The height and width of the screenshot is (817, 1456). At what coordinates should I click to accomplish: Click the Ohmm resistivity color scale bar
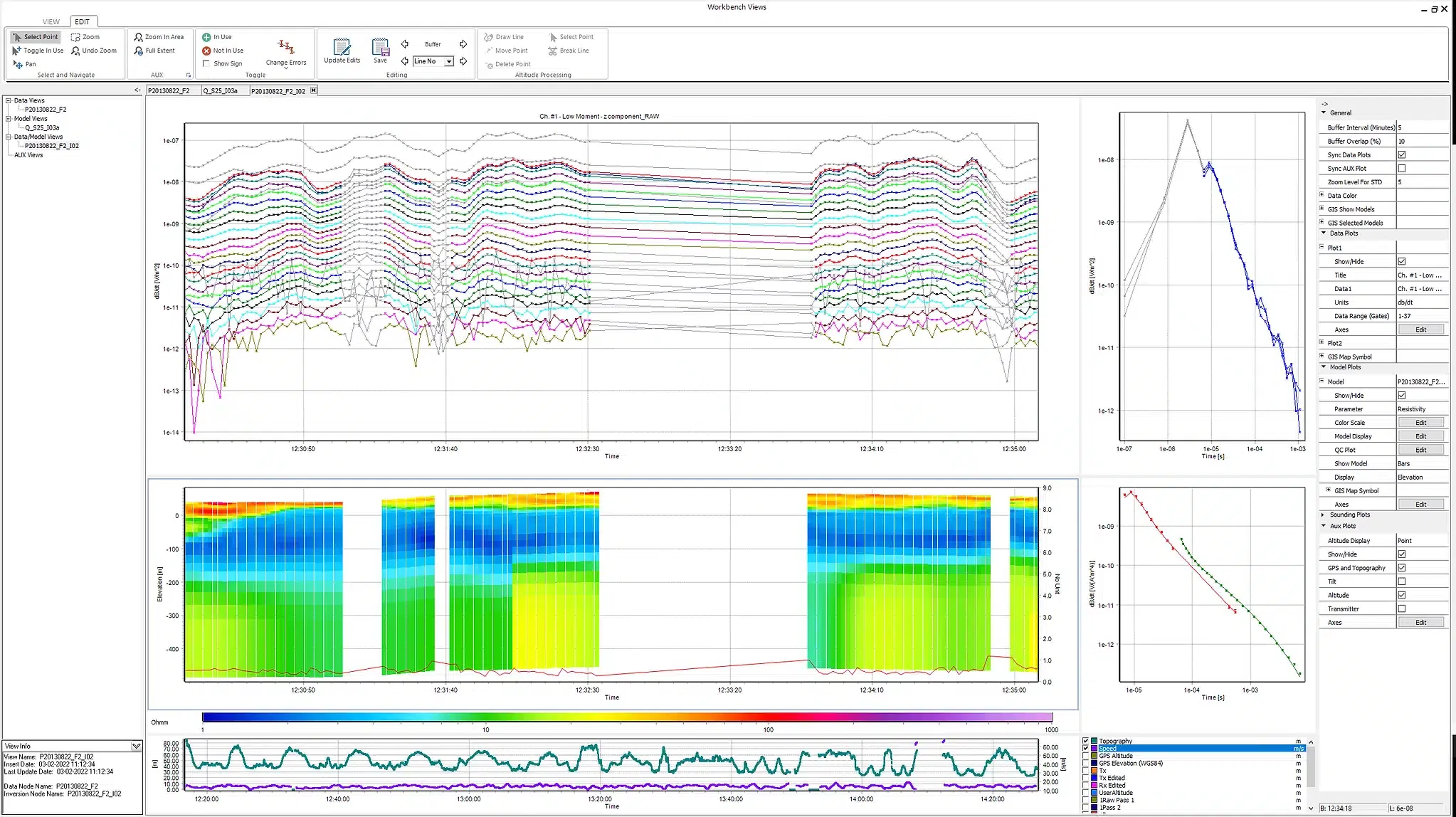(x=627, y=717)
